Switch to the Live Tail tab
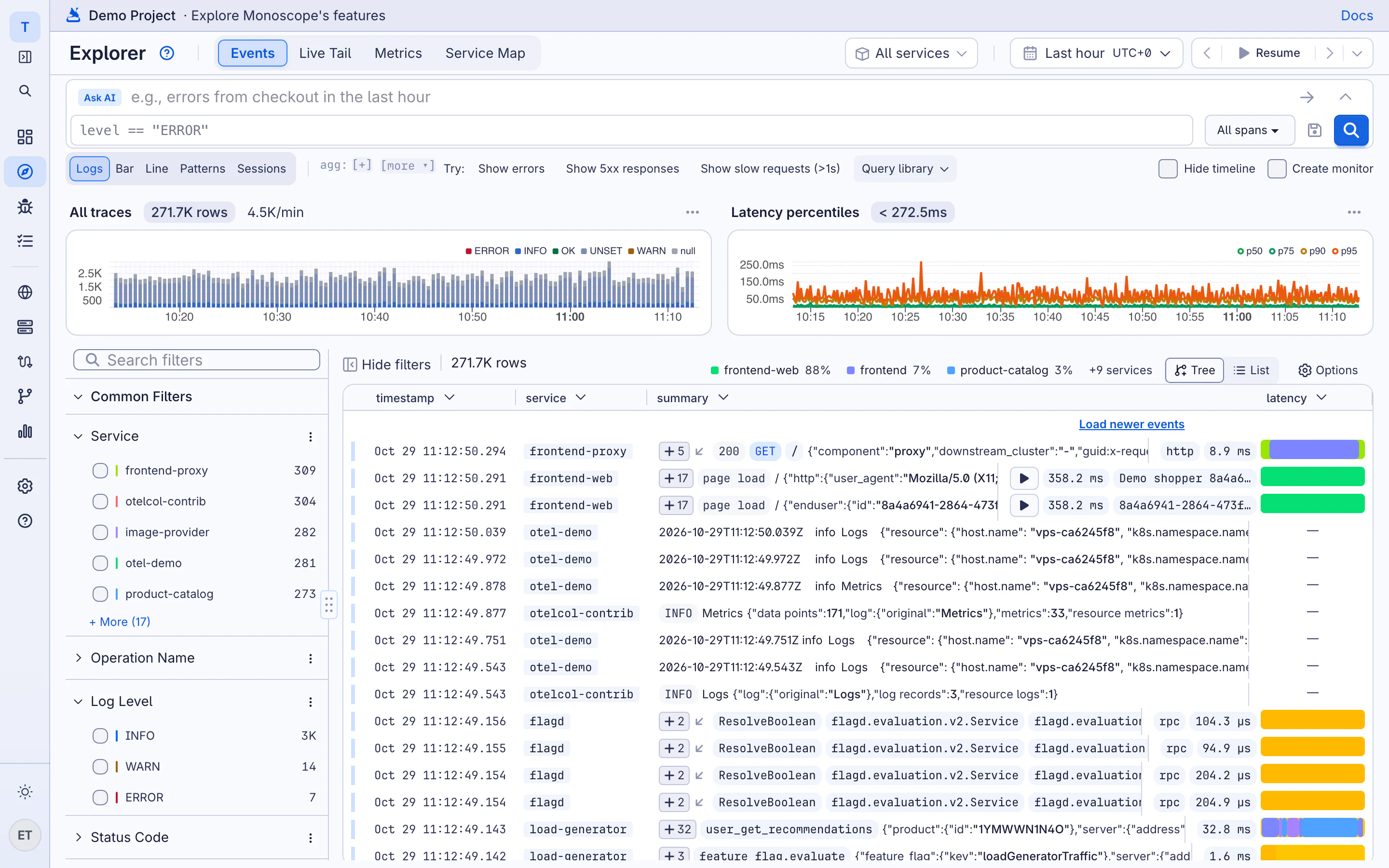The height and width of the screenshot is (868, 1389). pyautogui.click(x=325, y=54)
